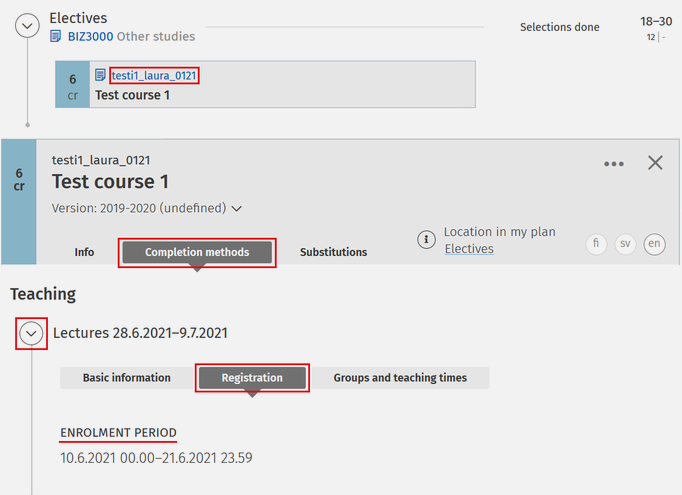This screenshot has height=495, width=682.
Task: Click the document icon beside BIZ3000
Action: pos(56,37)
